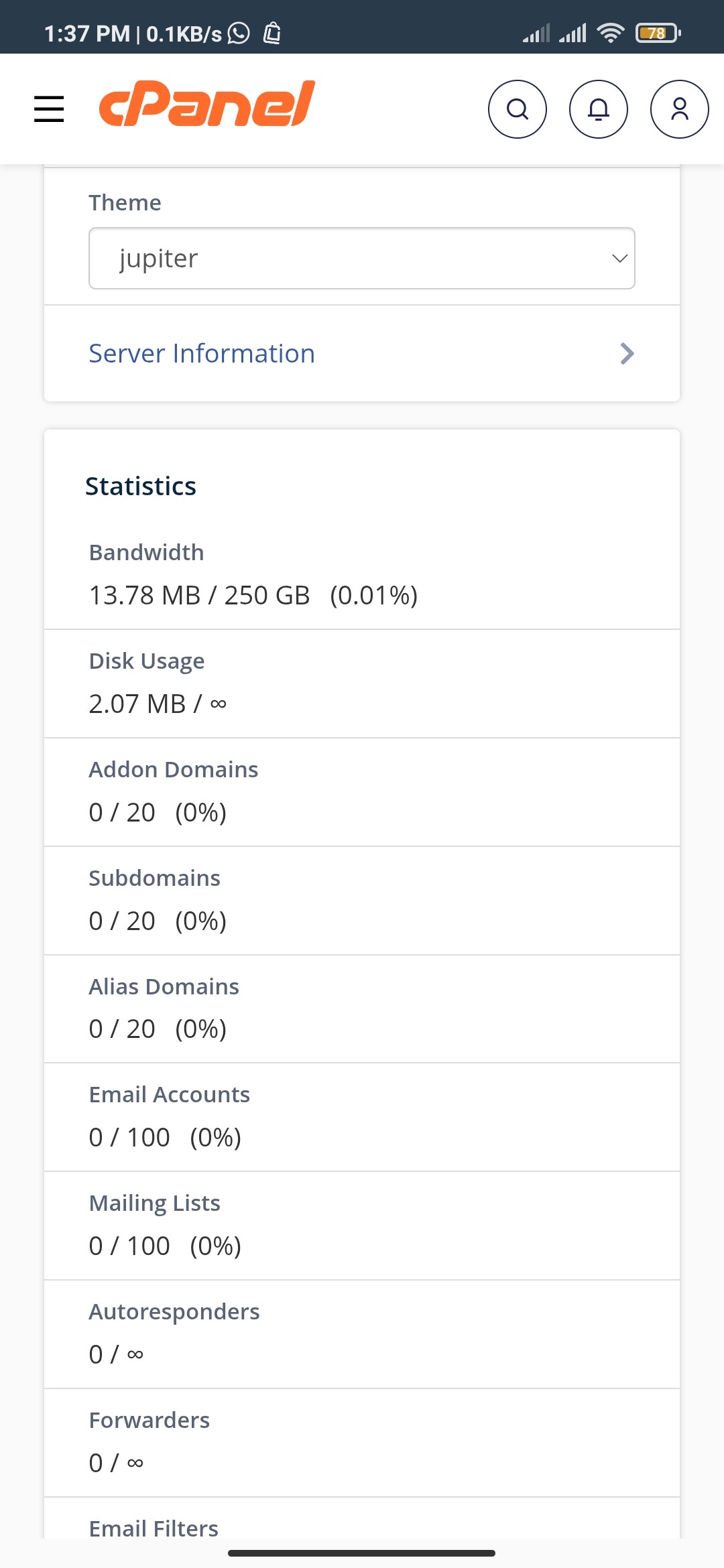
Task: Open the notifications bell
Action: pos(598,109)
